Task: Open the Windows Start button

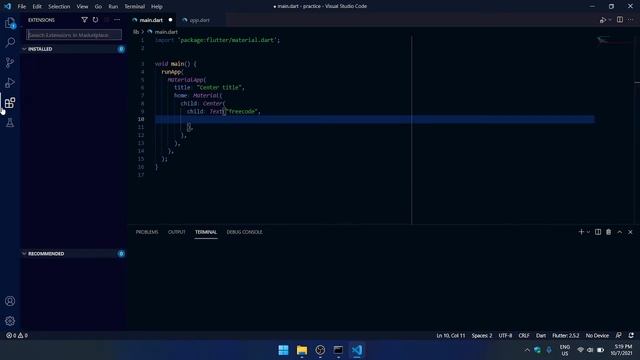Action: [283, 350]
